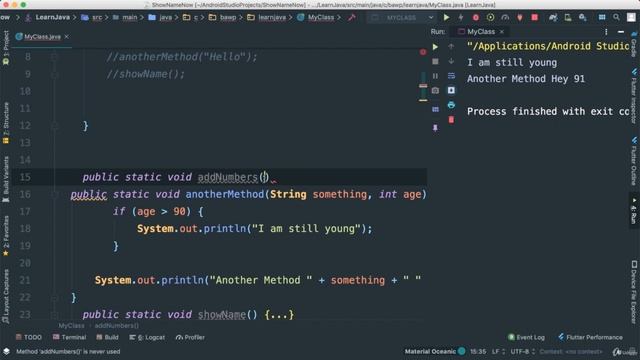Sync project with Gradle files
Image resolution: width=640 pixels, height=360 pixels.
[x=553, y=18]
